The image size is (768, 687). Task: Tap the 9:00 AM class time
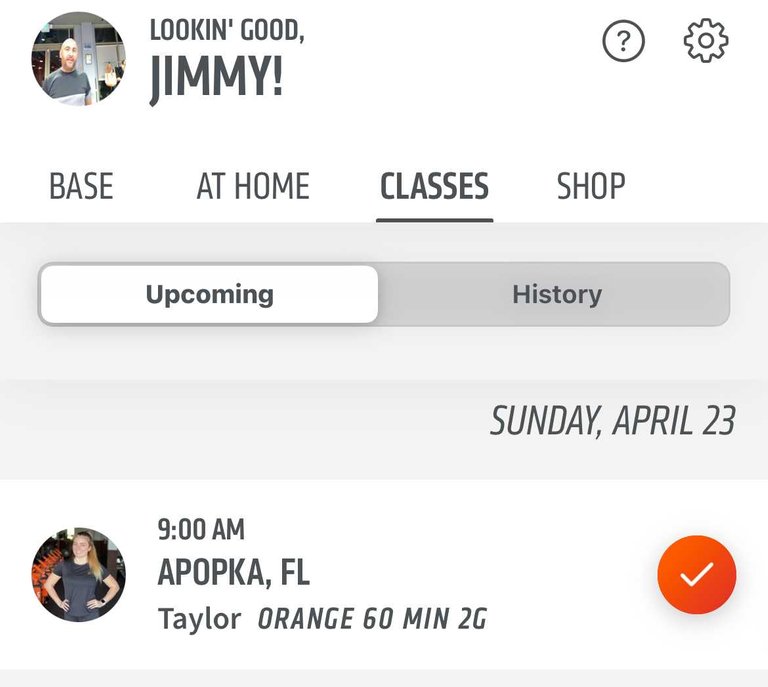point(201,530)
